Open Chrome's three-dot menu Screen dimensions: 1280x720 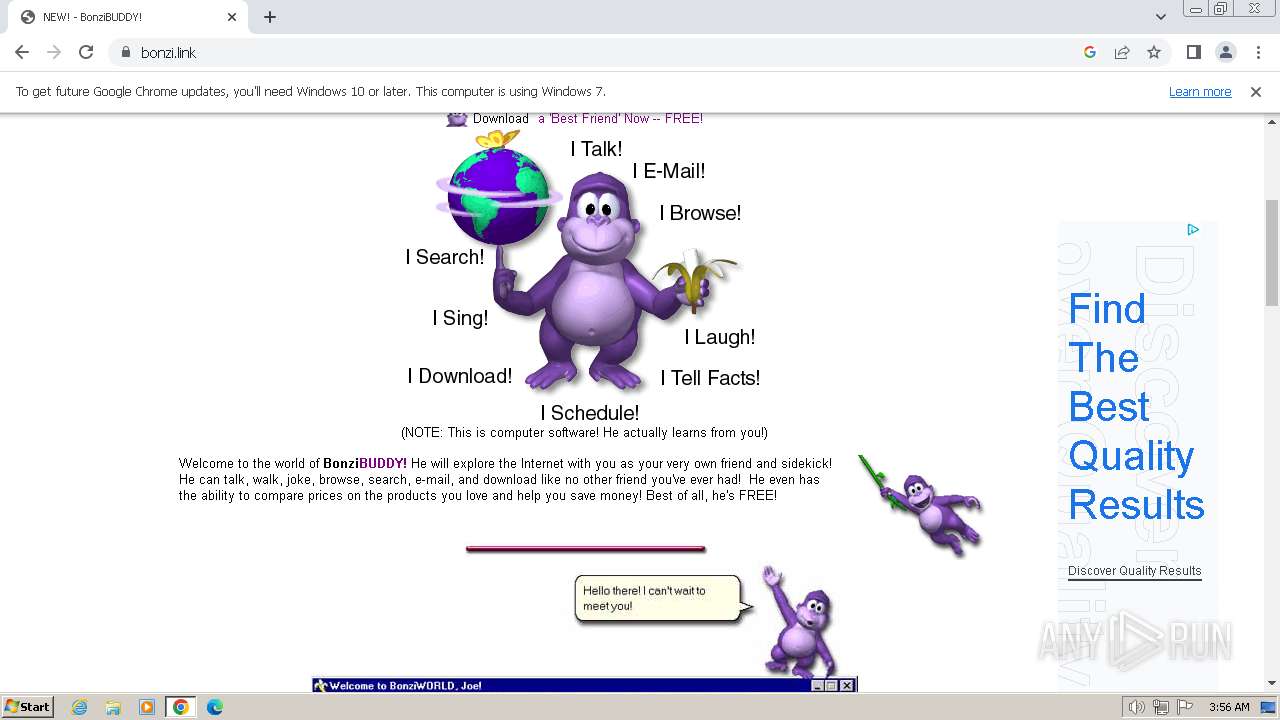coord(1258,52)
